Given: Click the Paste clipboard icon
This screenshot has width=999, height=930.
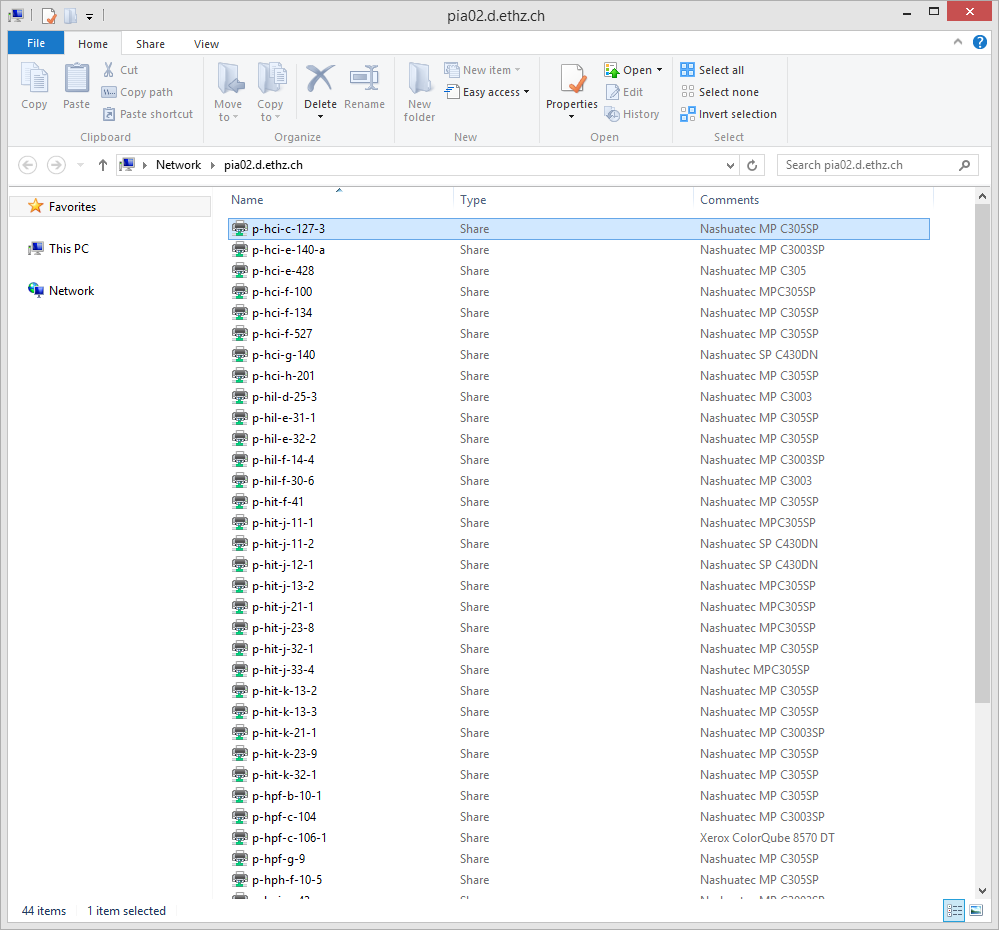Looking at the screenshot, I should (x=76, y=78).
